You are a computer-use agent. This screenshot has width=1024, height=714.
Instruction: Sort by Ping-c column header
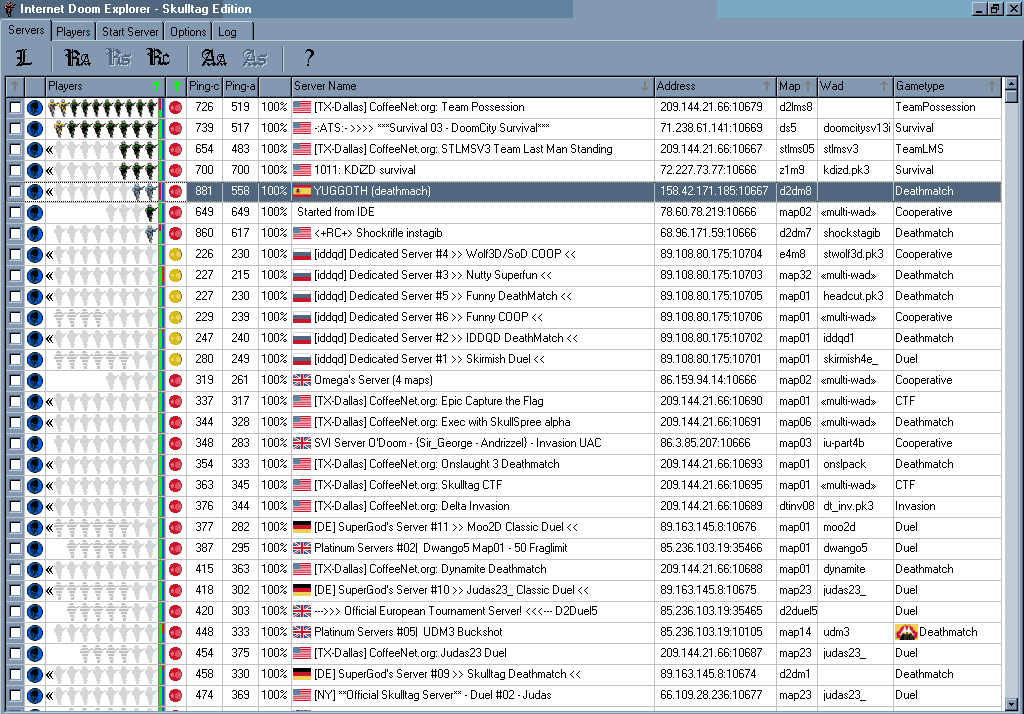pos(204,86)
